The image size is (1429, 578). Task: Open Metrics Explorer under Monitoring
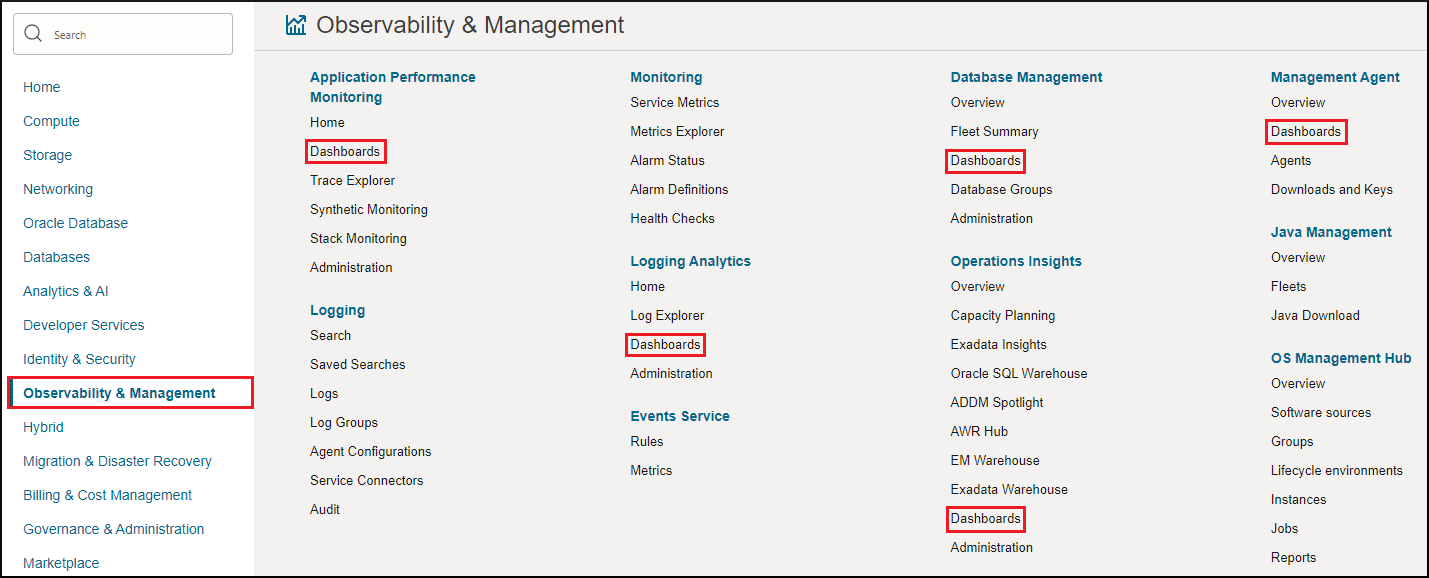click(678, 131)
